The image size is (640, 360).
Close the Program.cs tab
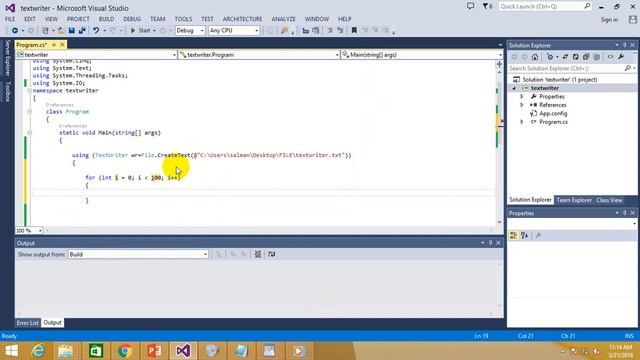coord(62,44)
